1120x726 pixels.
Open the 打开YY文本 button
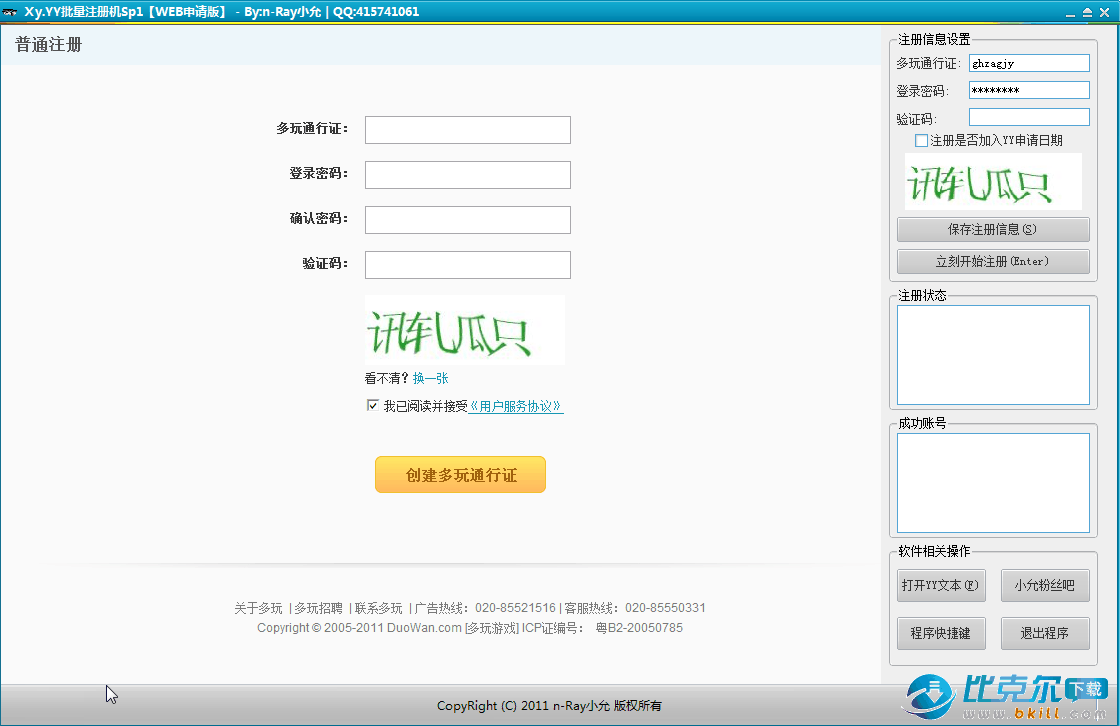tap(939, 585)
